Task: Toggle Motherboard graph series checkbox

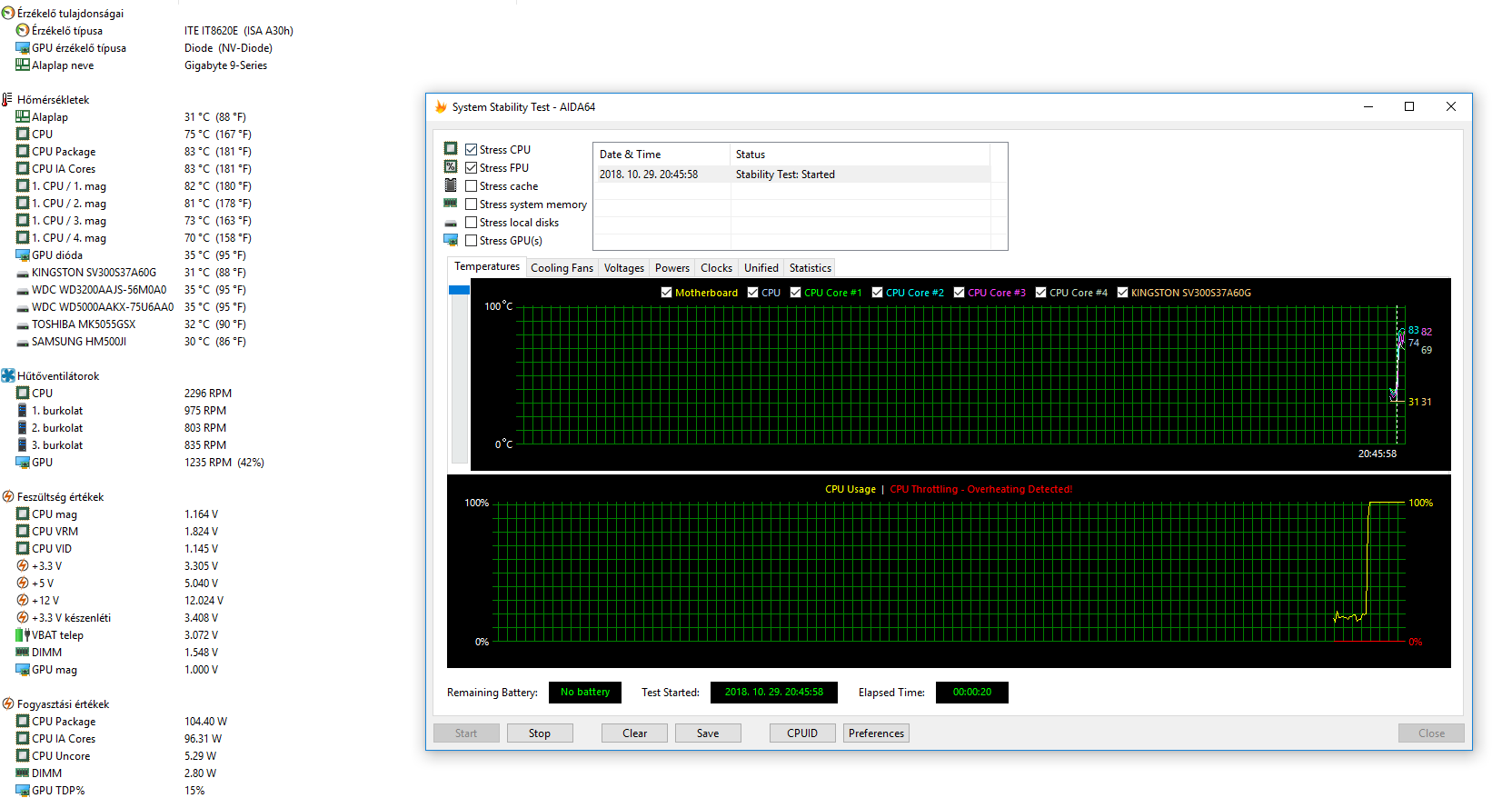Action: (x=666, y=293)
